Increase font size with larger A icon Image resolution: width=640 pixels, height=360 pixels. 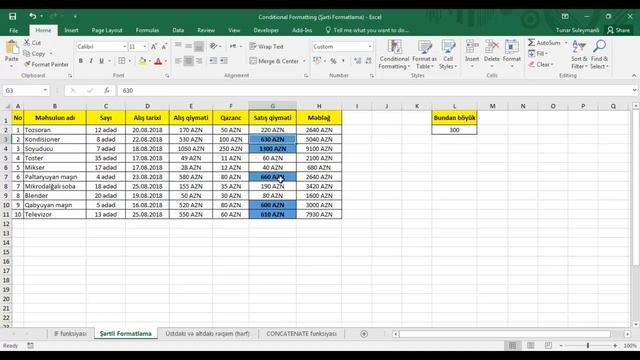154,47
